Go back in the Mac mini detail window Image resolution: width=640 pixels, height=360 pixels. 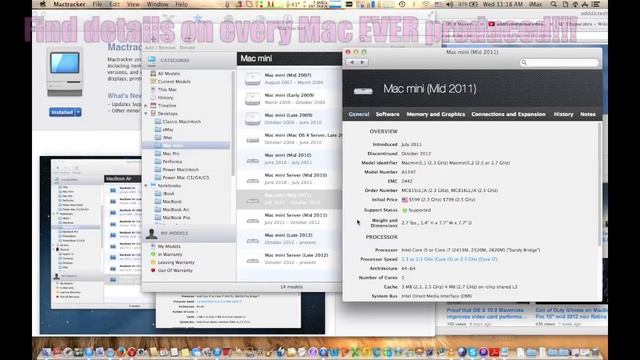(352, 62)
